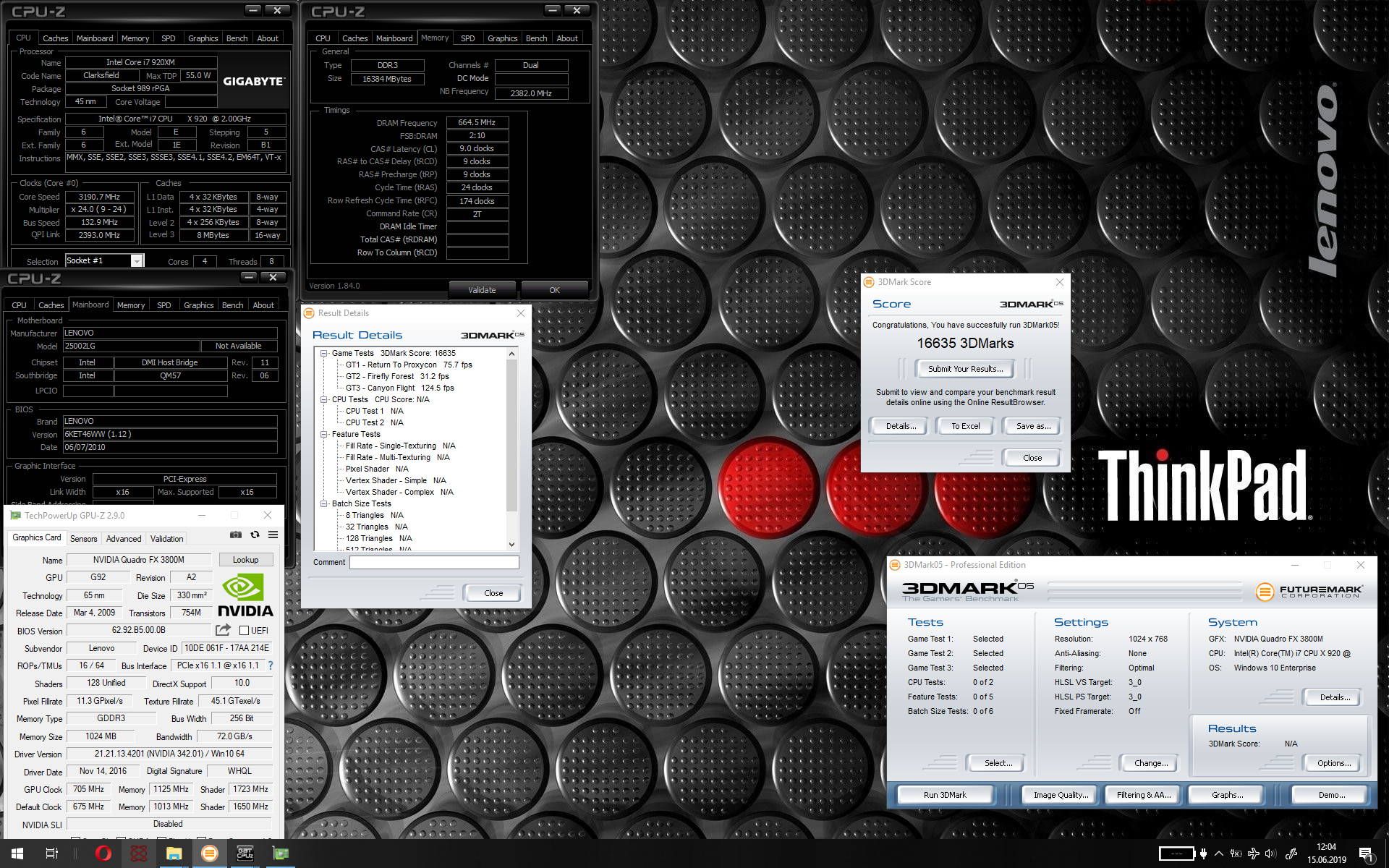Switch to the Sensors tab in GPU-Z
Image resolution: width=1389 pixels, height=868 pixels.
83,538
